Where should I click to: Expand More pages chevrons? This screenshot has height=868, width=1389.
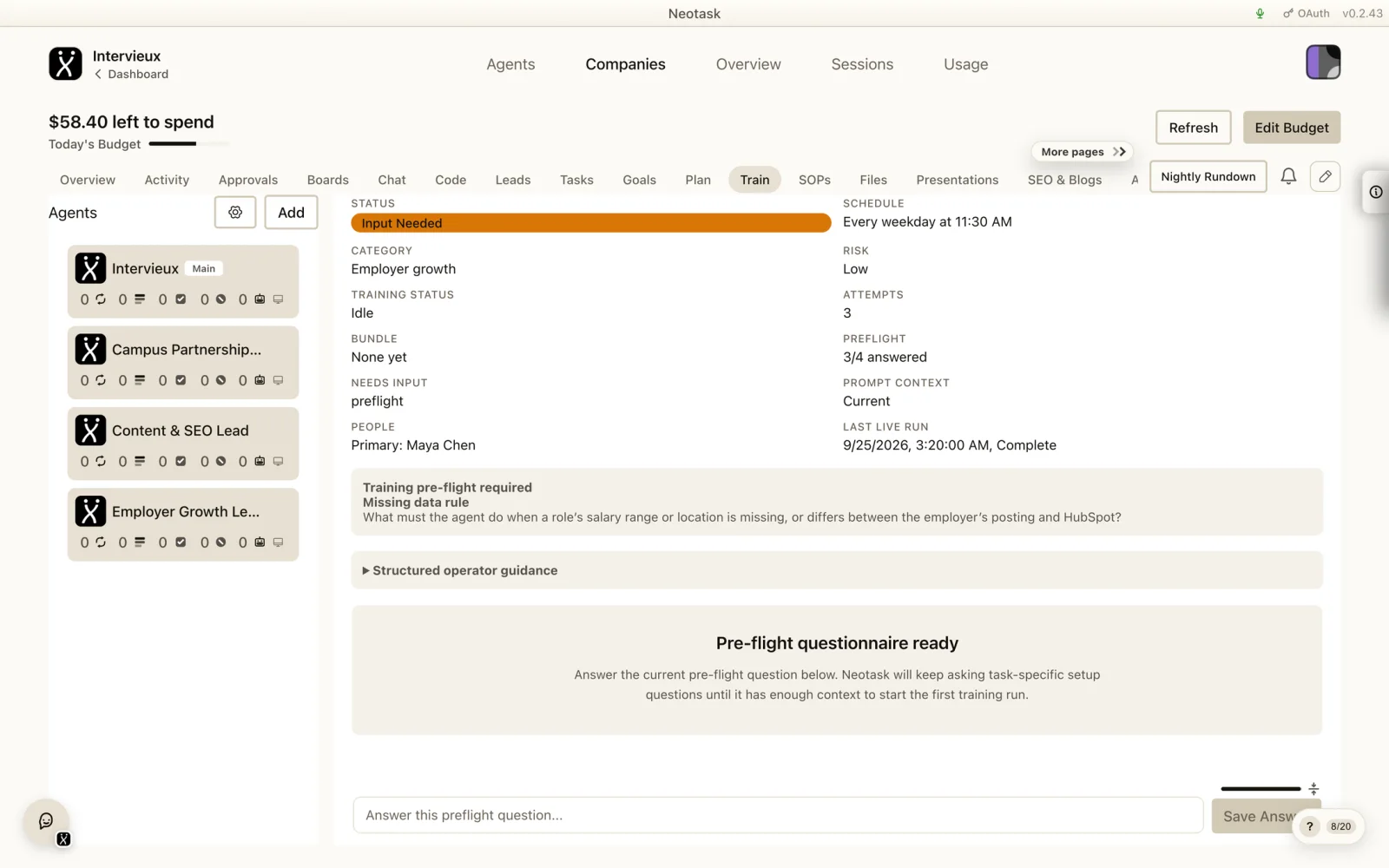[1119, 151]
